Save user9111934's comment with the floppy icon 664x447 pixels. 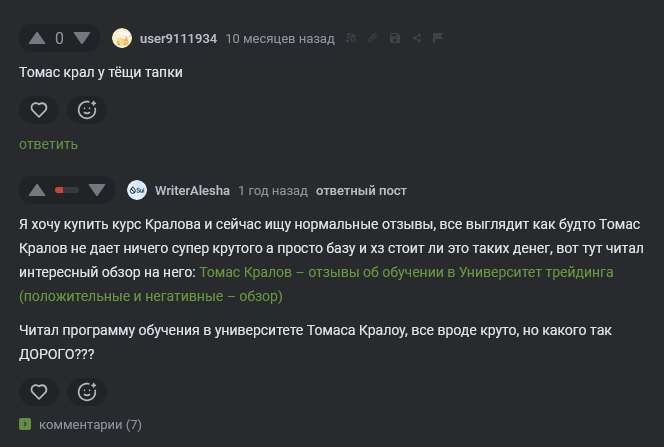(x=394, y=39)
